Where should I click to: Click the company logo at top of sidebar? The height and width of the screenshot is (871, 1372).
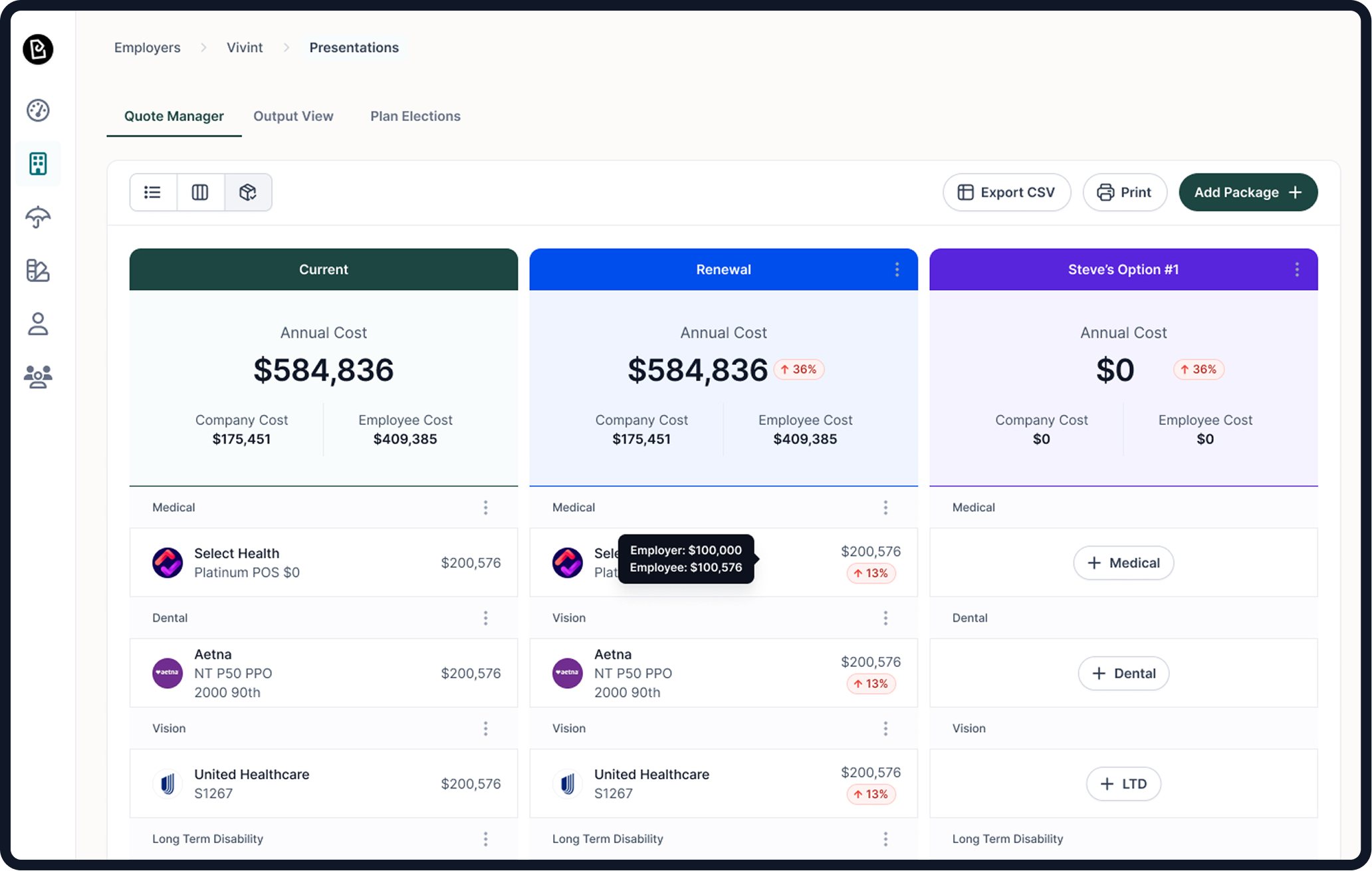coord(38,50)
